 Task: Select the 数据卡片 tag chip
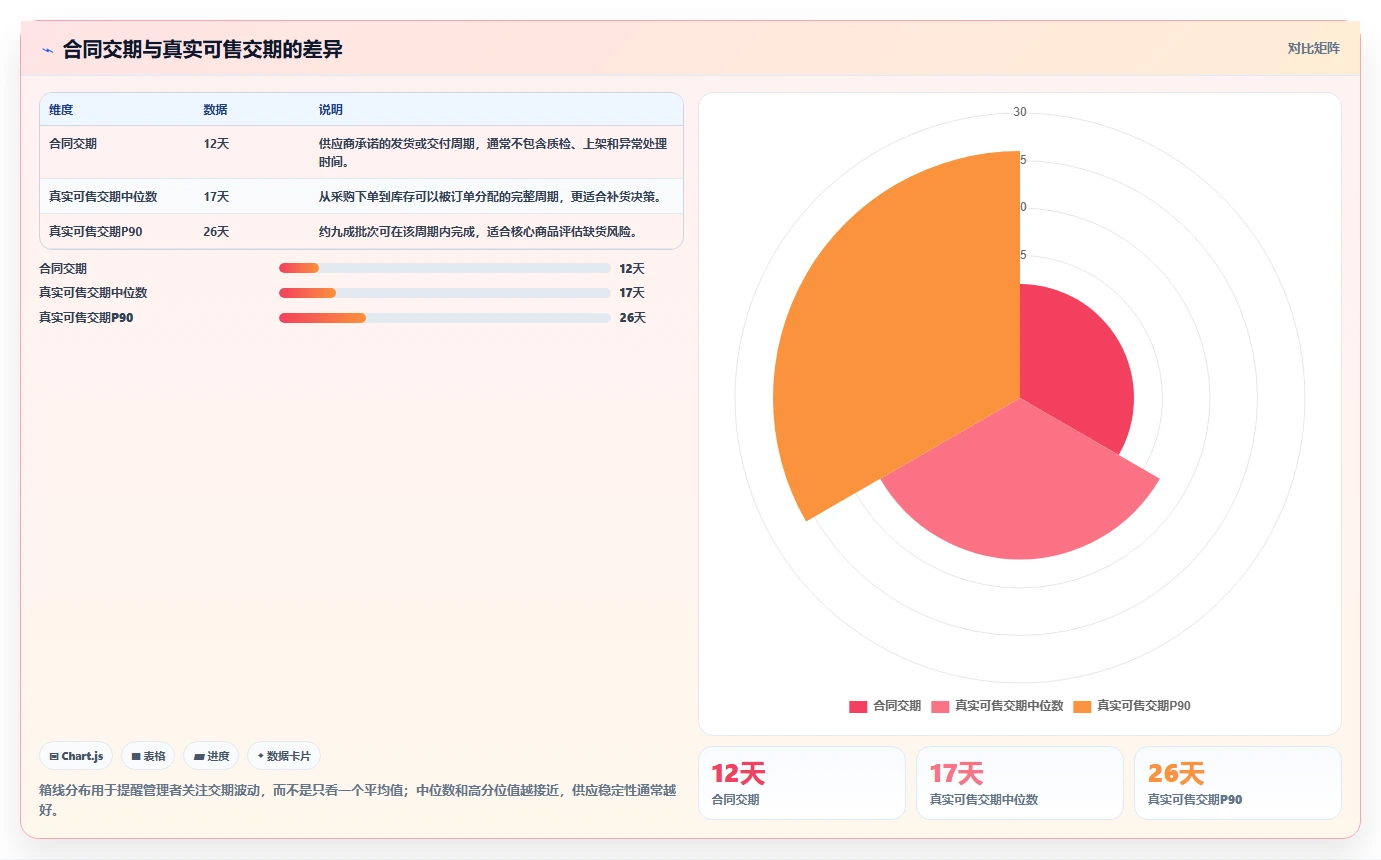coord(284,756)
